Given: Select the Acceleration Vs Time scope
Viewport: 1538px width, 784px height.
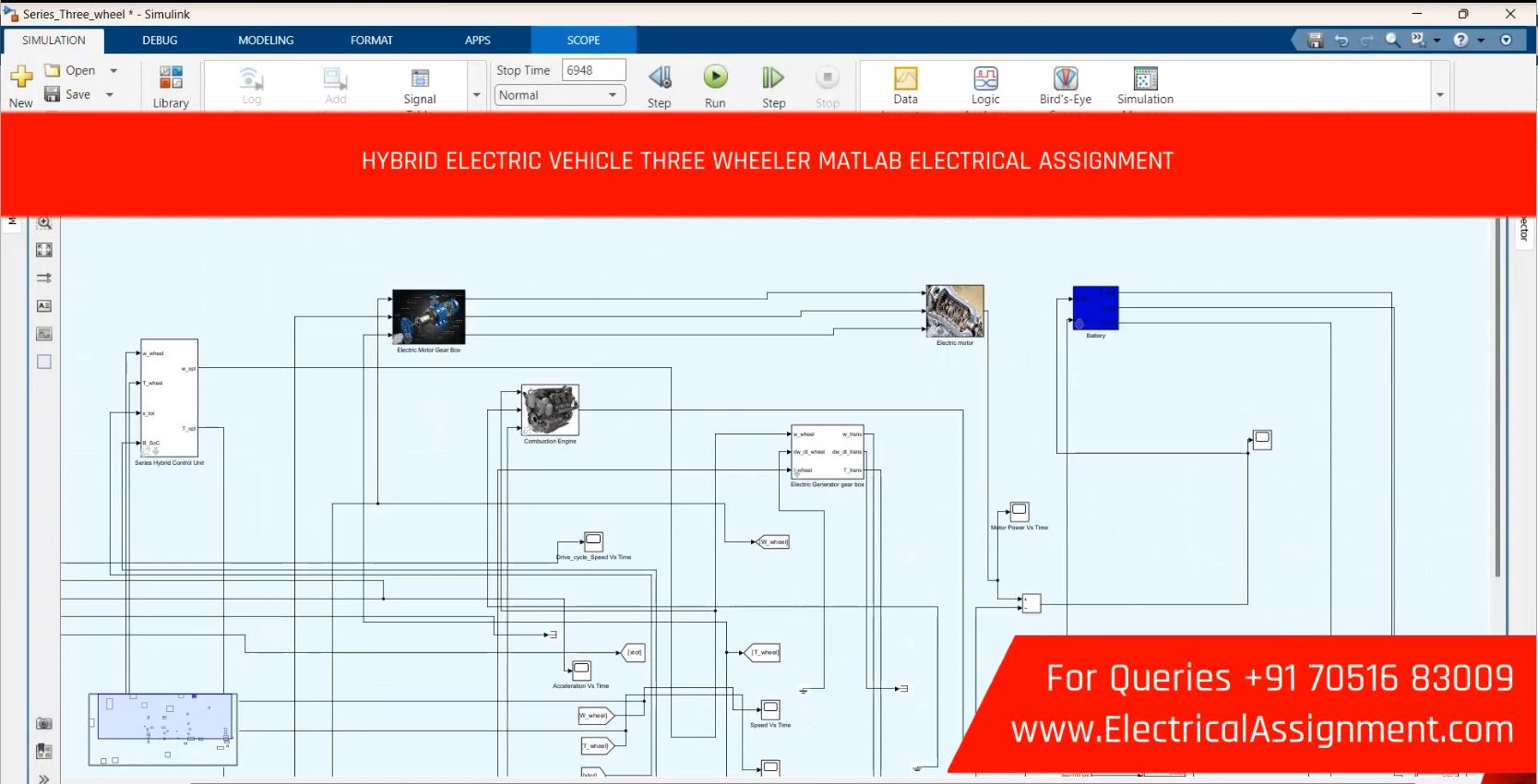Looking at the screenshot, I should (581, 670).
